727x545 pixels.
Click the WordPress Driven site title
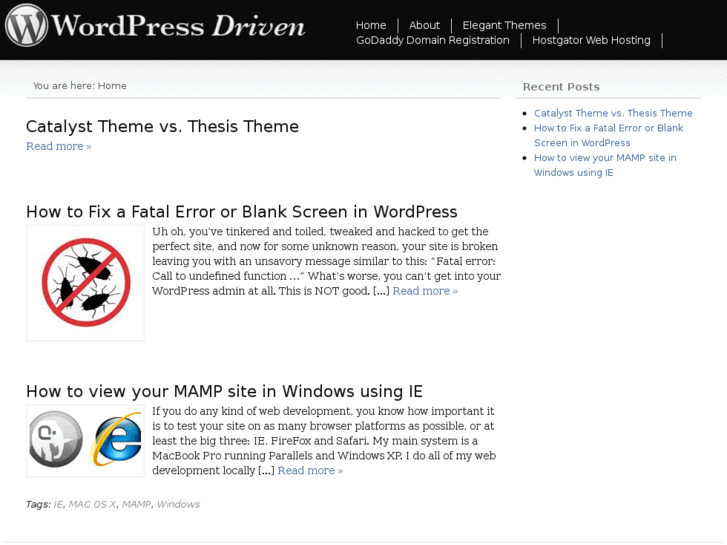(x=178, y=26)
